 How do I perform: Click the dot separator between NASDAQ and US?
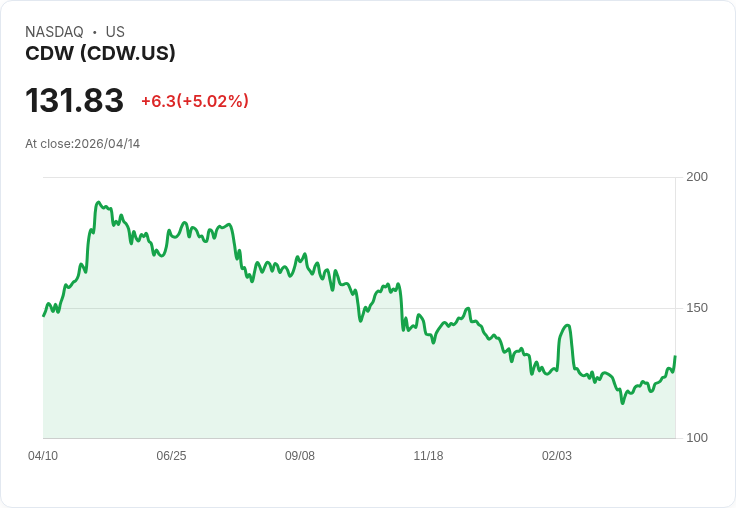click(94, 32)
